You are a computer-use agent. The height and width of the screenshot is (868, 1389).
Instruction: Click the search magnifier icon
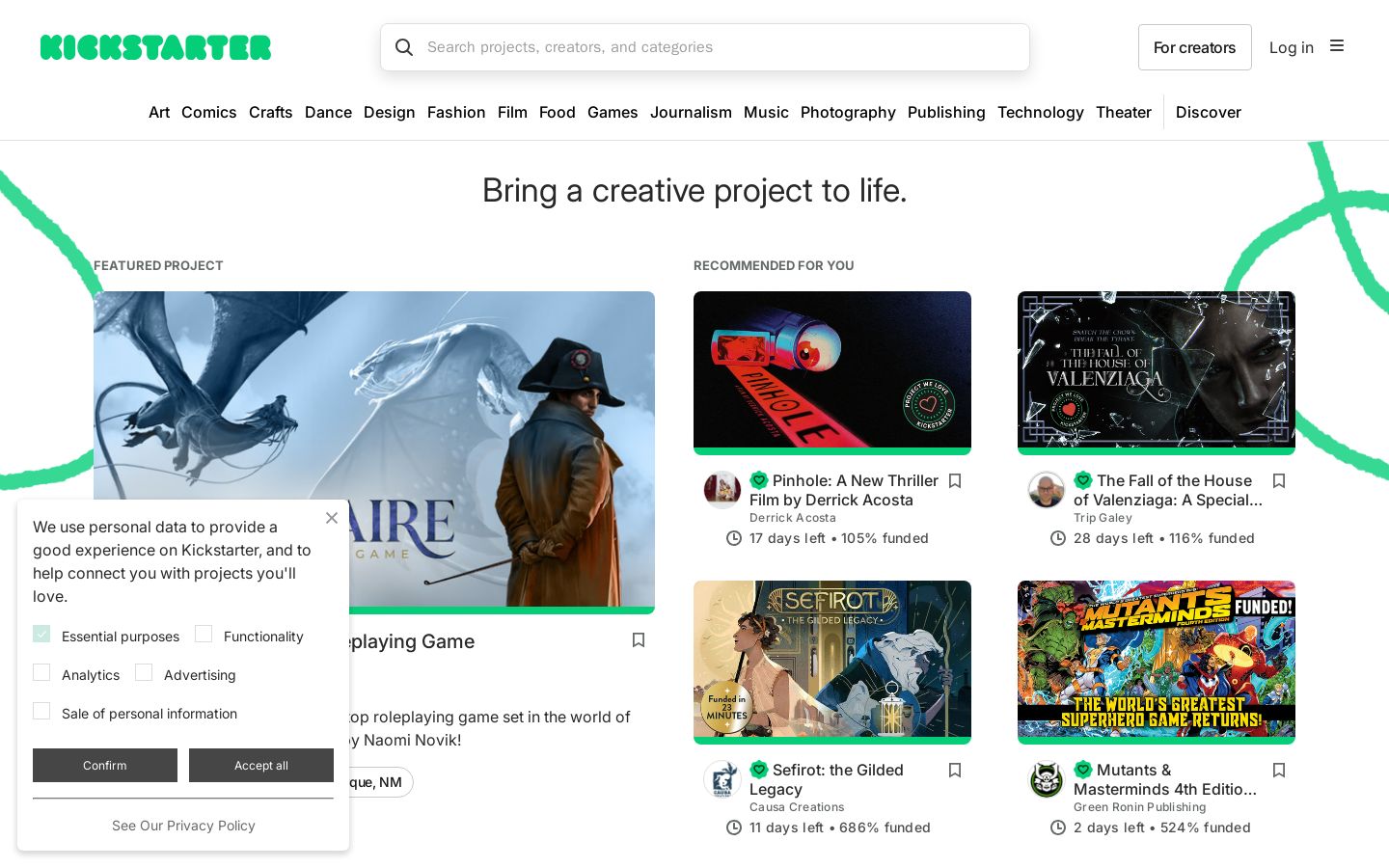(x=404, y=47)
